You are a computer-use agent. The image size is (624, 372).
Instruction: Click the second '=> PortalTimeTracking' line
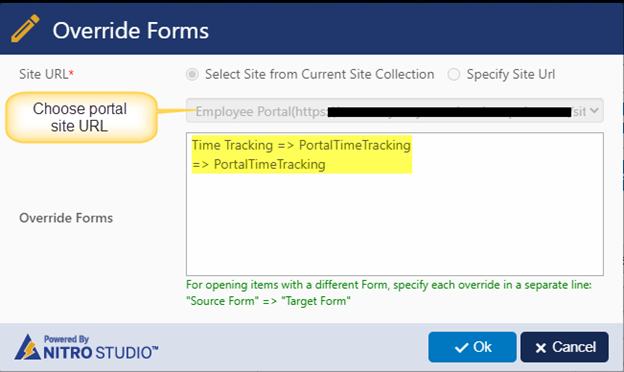click(x=259, y=164)
